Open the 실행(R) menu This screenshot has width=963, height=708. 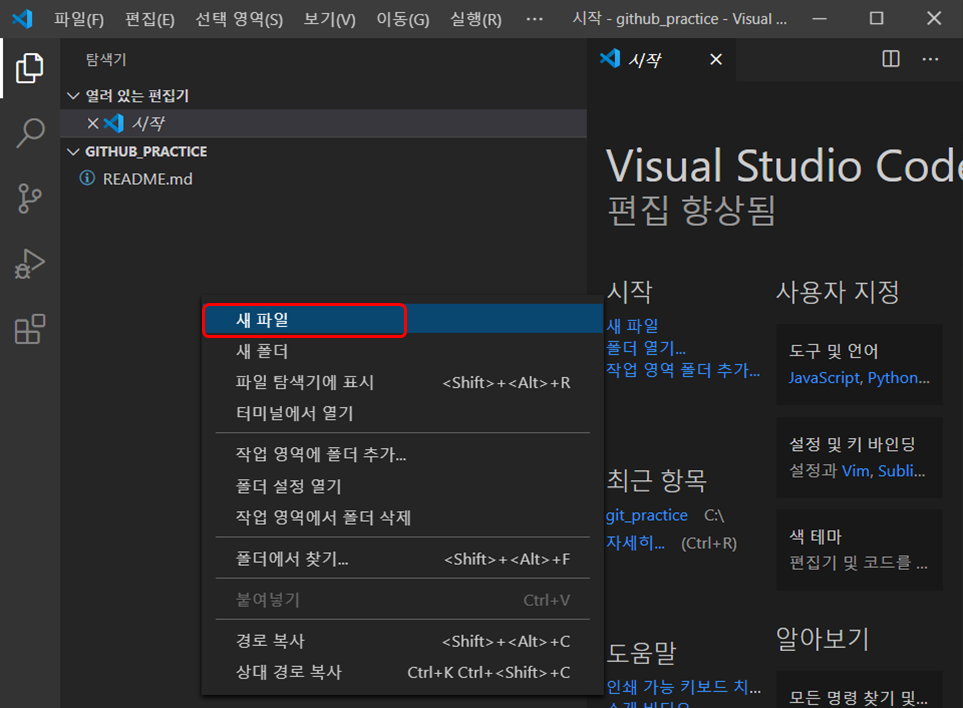[475, 19]
